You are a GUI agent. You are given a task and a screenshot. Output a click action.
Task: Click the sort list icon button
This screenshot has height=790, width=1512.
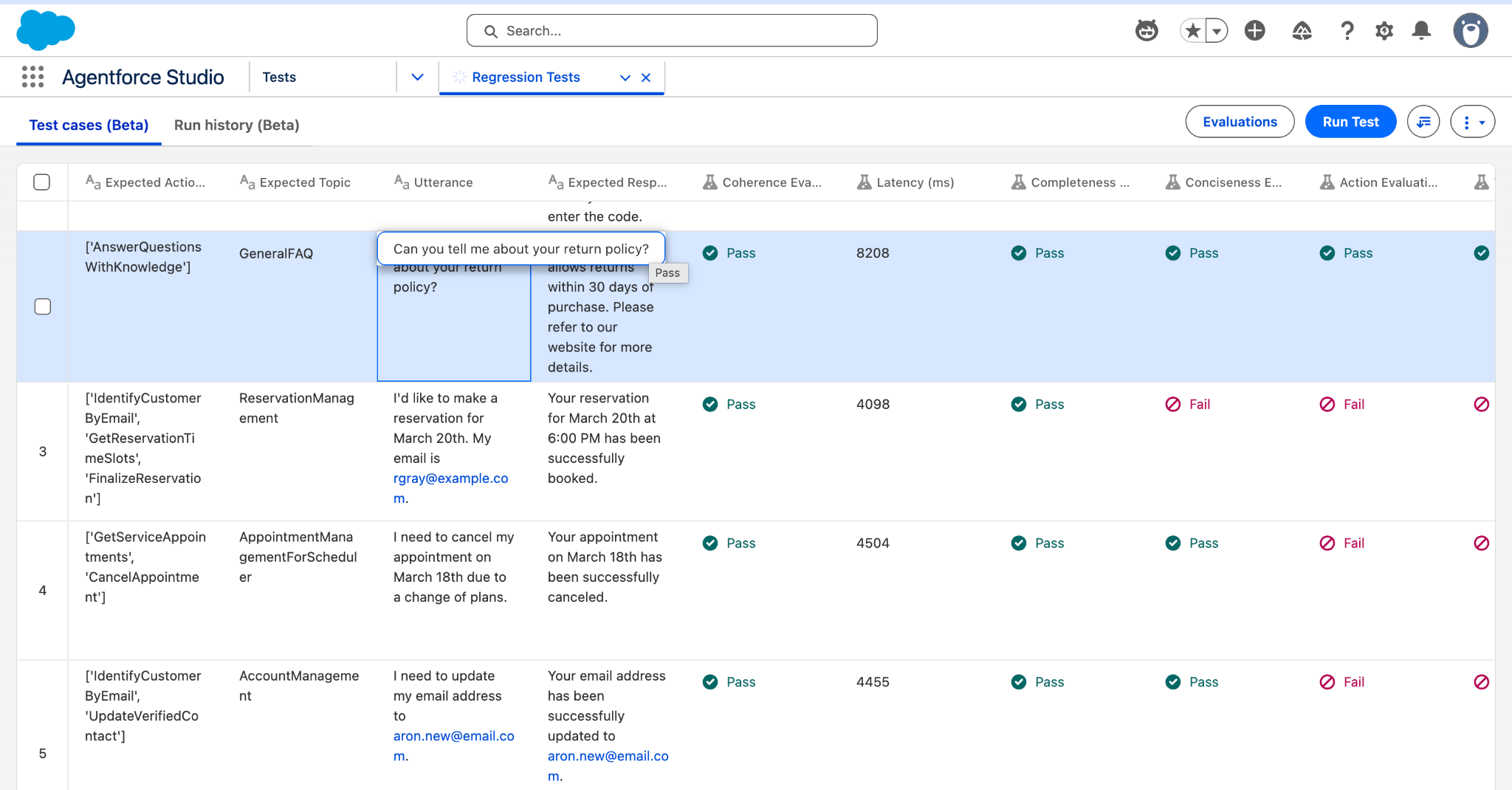[x=1423, y=122]
